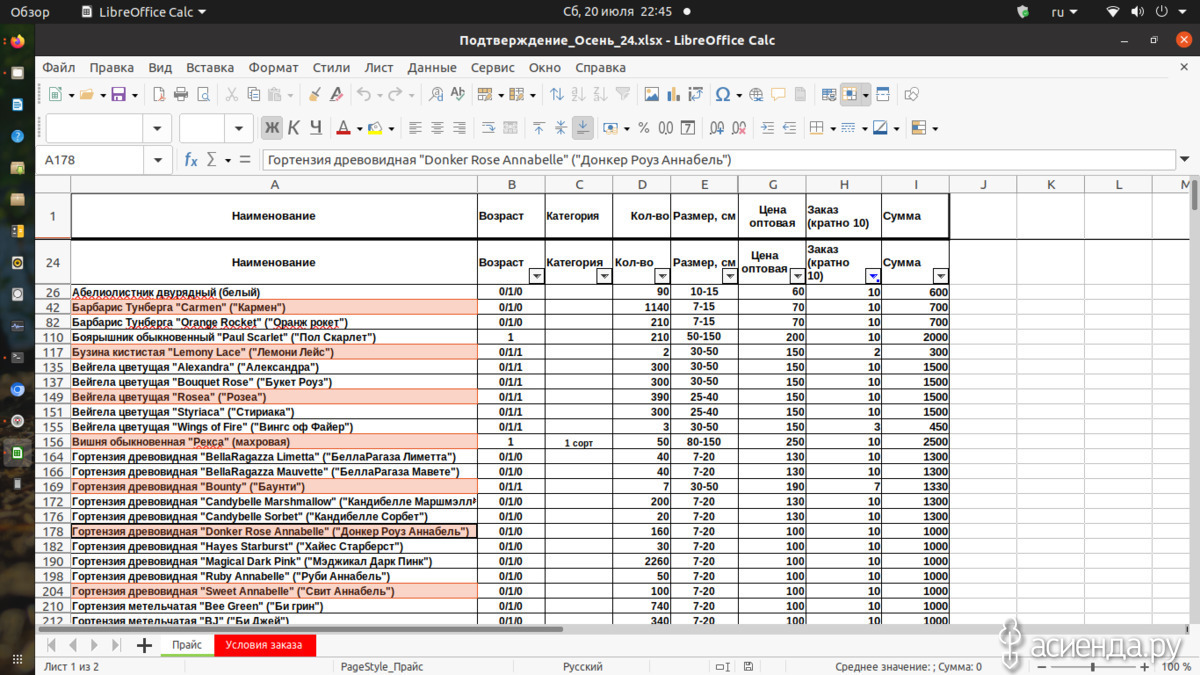
Task: Insert Special Character omega icon
Action: (x=722, y=95)
